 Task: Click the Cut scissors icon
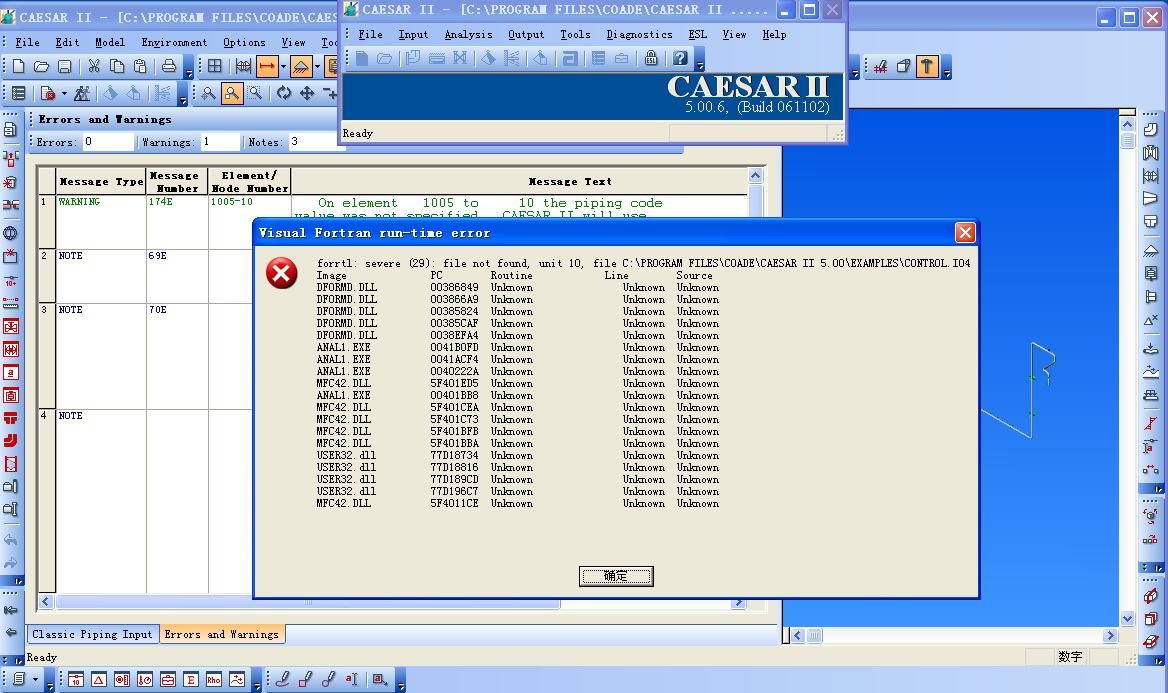coord(94,66)
